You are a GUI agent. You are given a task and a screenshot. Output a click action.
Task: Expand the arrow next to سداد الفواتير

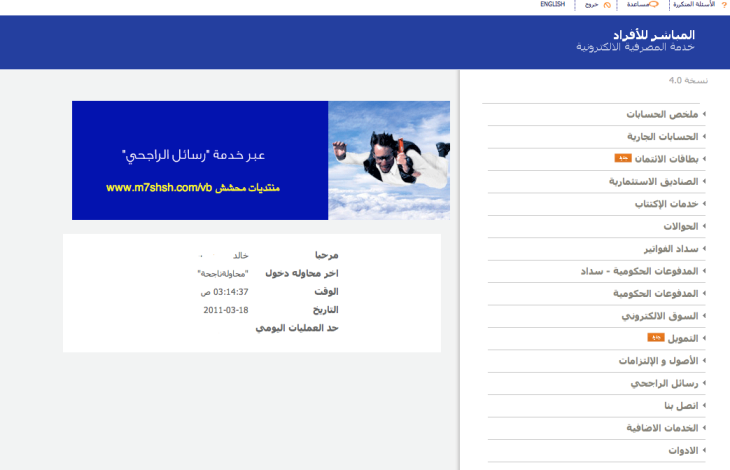[704, 248]
